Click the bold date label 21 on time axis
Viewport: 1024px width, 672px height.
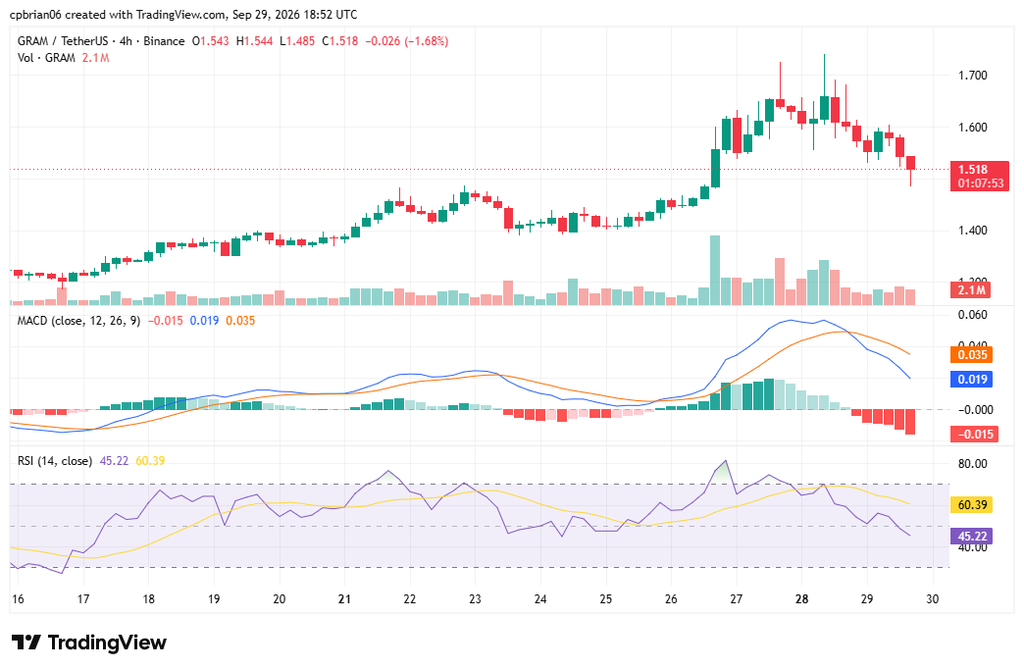coord(344,600)
